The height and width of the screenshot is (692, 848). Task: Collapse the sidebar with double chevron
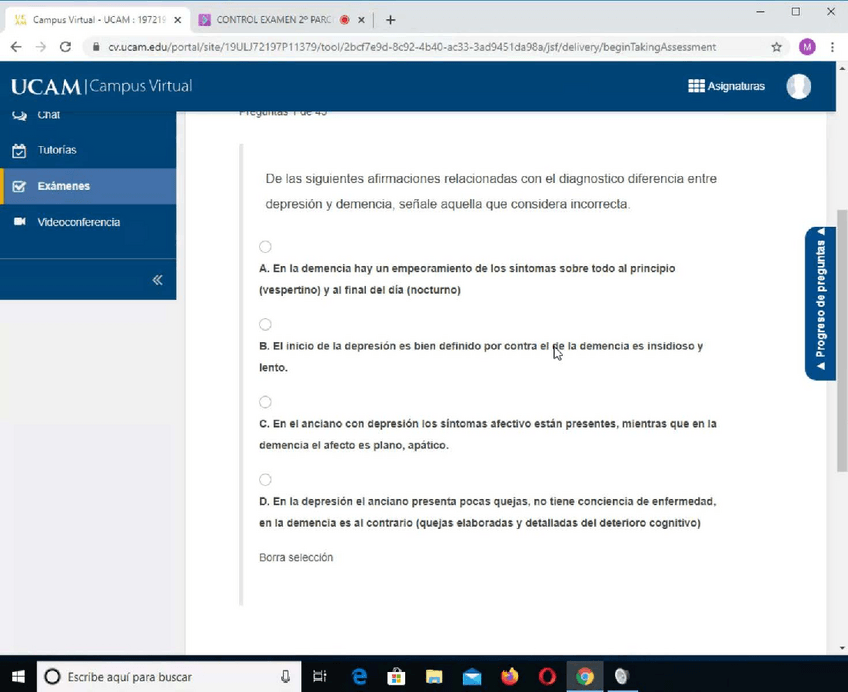pyautogui.click(x=157, y=280)
